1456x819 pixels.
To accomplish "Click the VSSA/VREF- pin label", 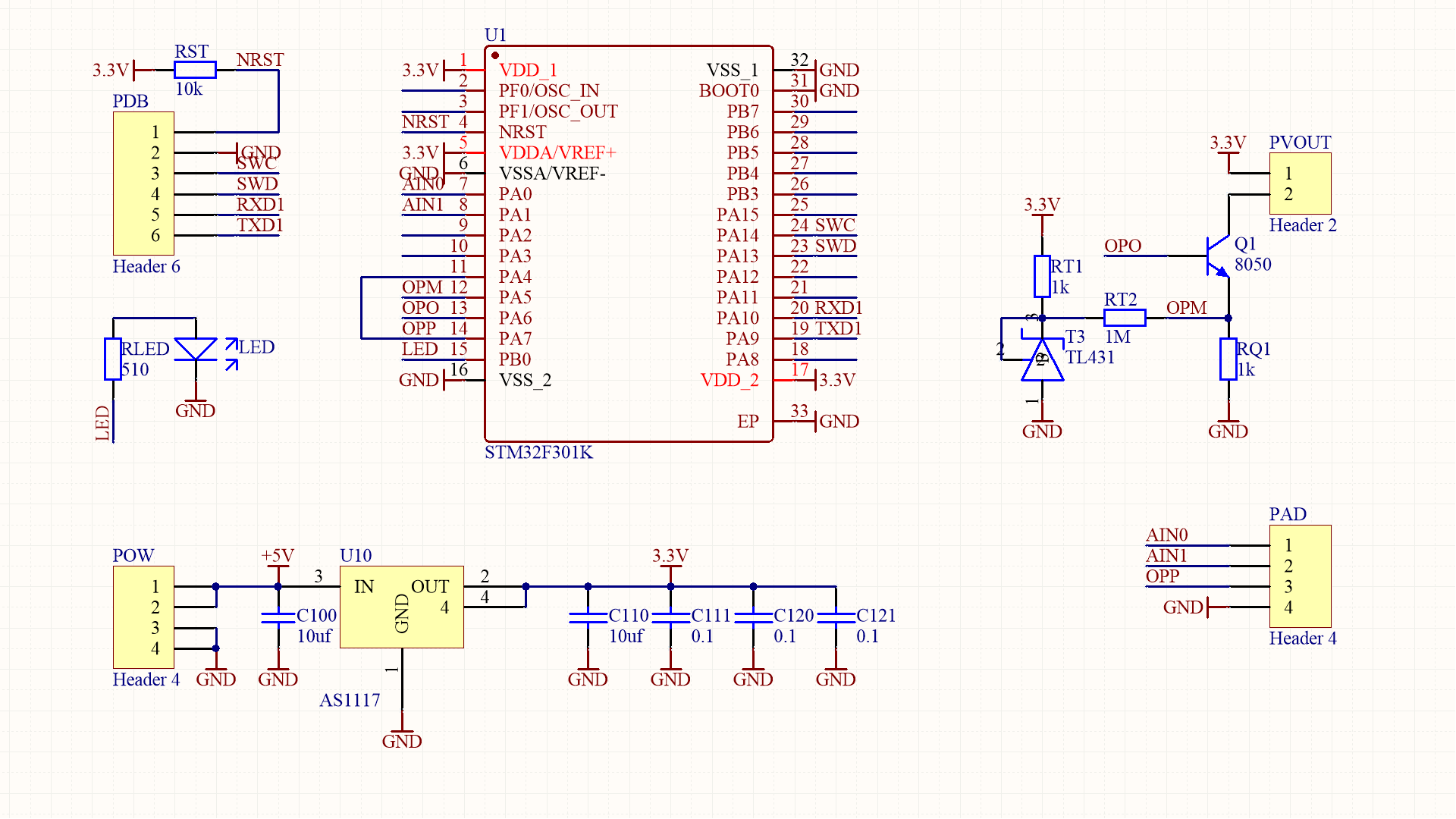I will 552,173.
